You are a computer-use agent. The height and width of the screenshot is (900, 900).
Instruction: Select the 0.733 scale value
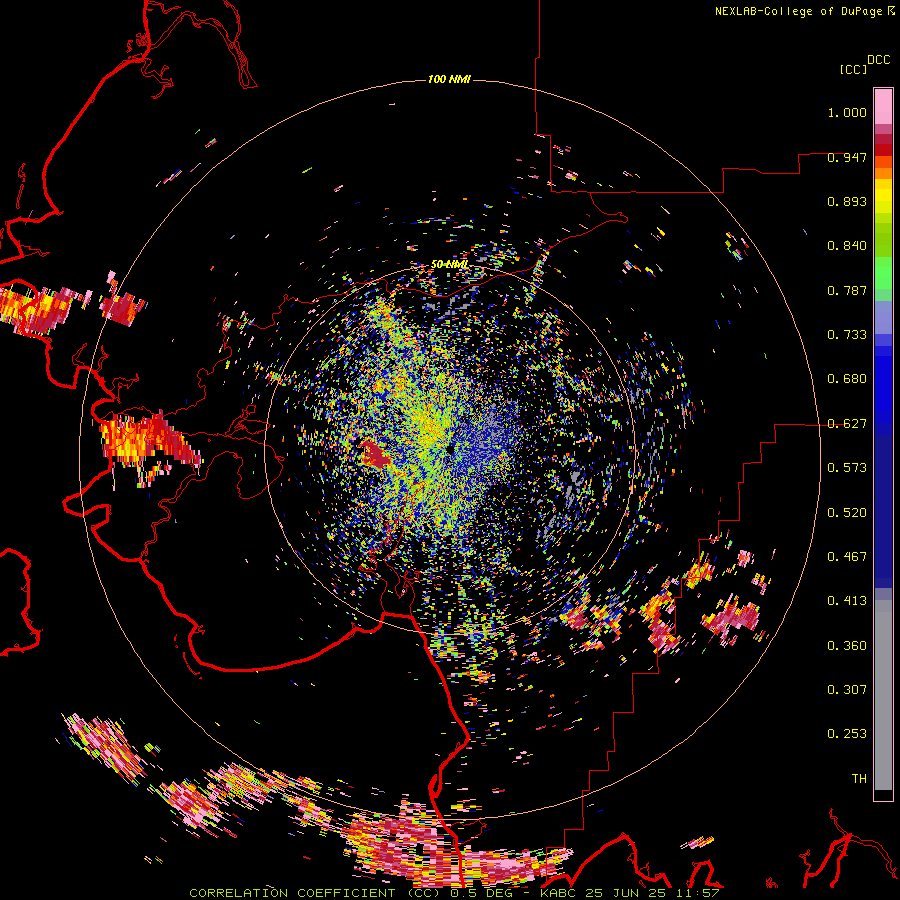pyautogui.click(x=847, y=335)
